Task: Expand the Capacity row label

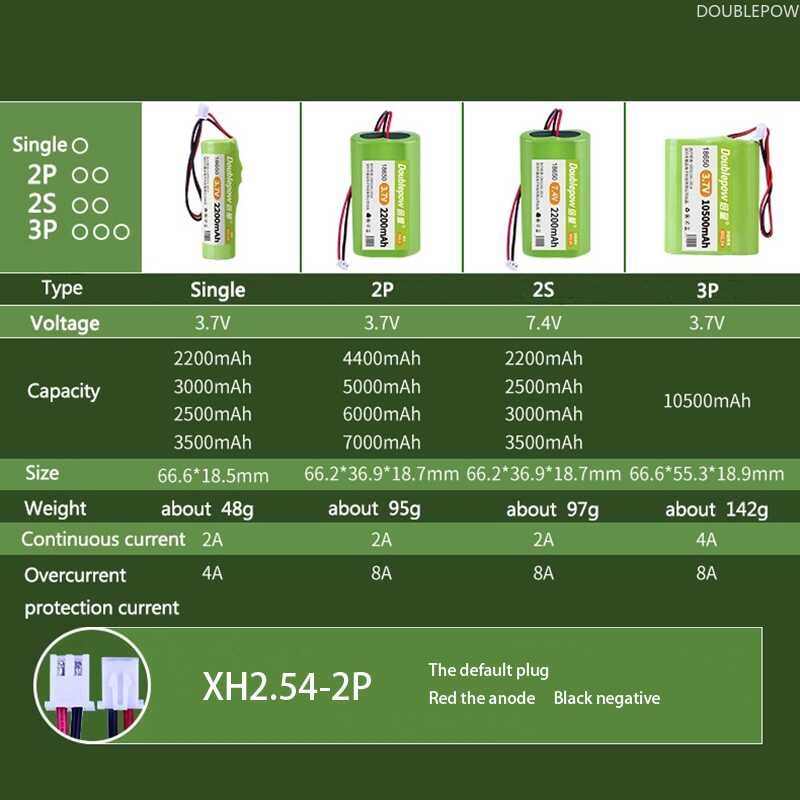Action: click(x=65, y=392)
